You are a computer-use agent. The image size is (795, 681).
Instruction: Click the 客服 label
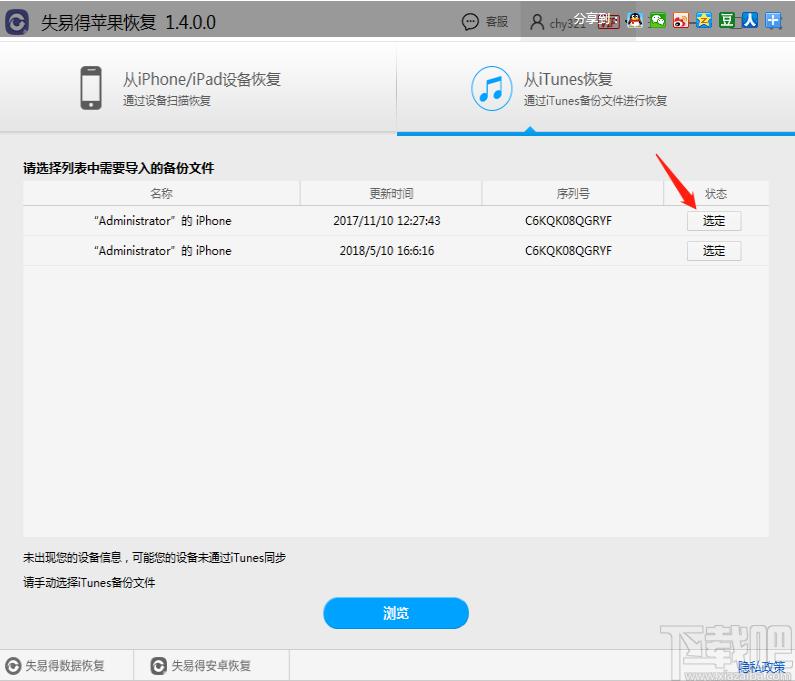click(497, 22)
